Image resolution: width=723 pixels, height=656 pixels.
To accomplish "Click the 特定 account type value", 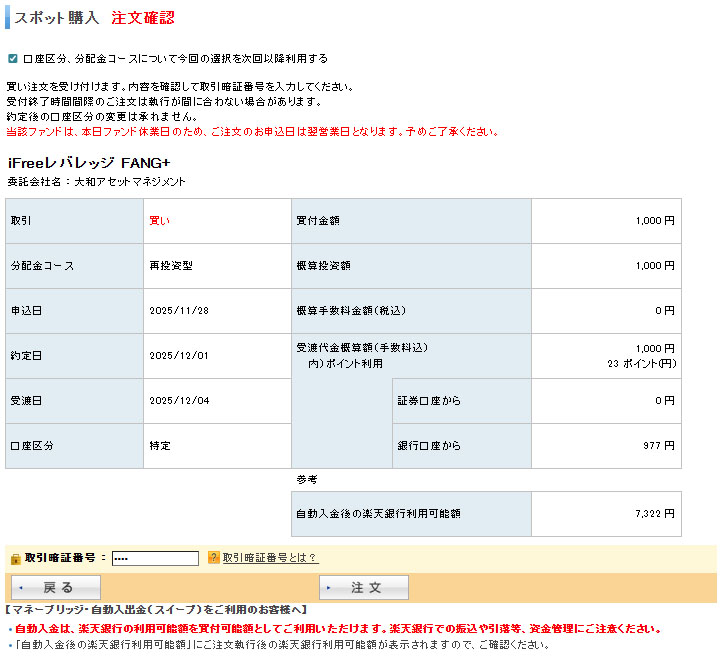I will 159,446.
